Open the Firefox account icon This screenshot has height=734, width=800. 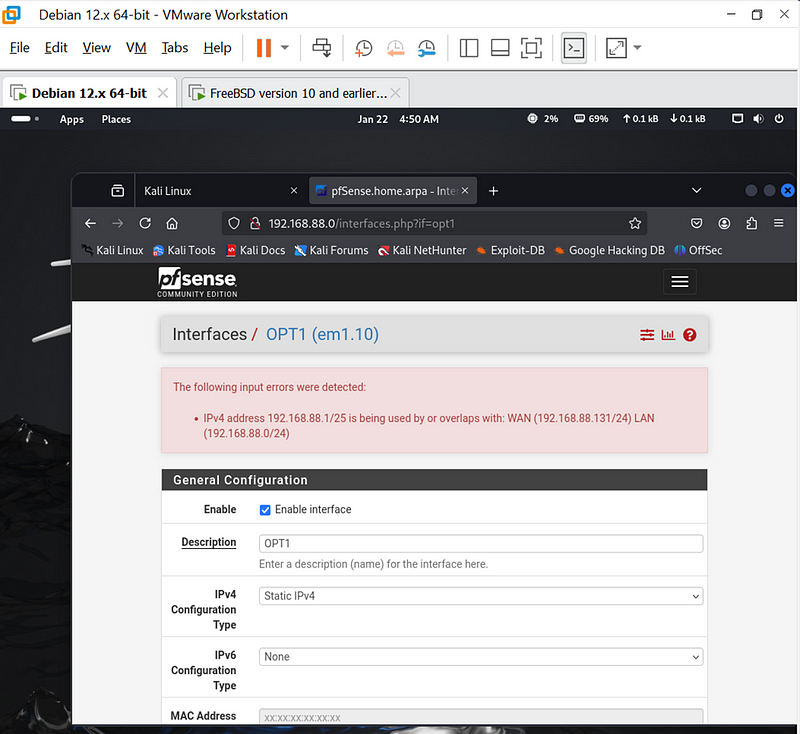(724, 223)
